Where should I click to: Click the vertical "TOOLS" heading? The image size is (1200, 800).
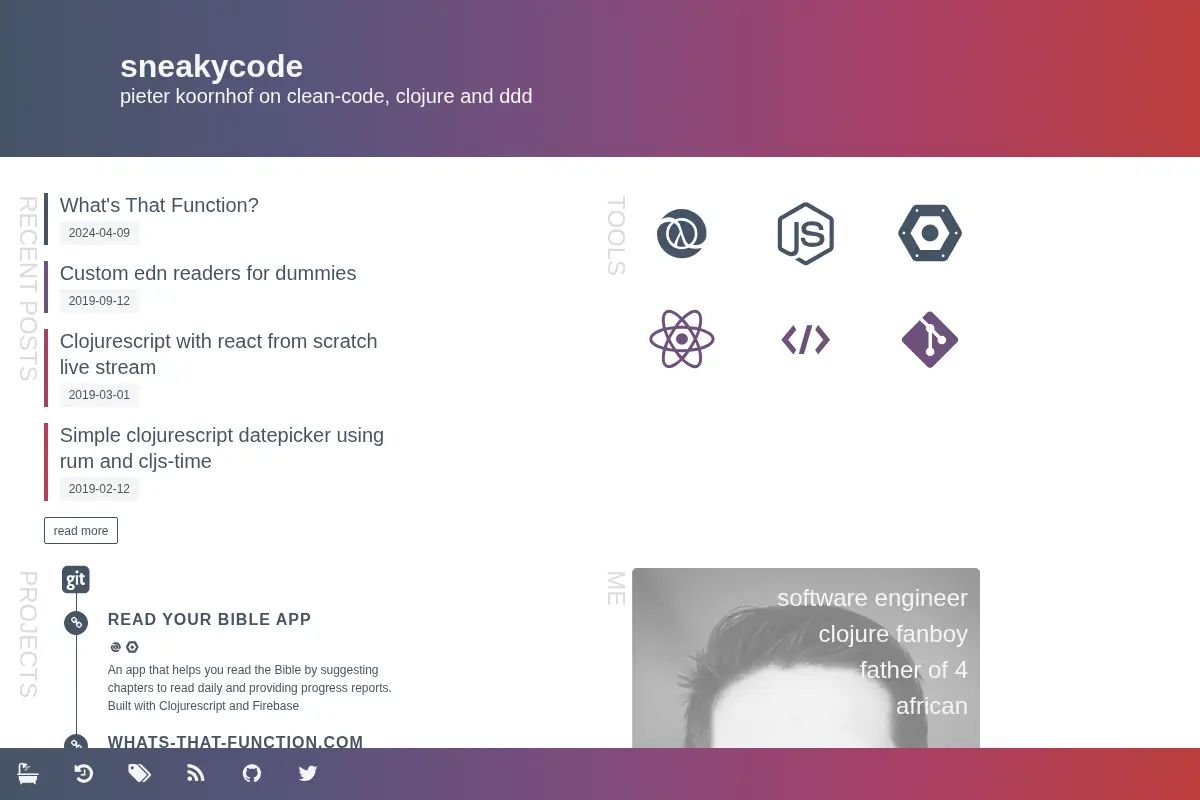click(616, 236)
